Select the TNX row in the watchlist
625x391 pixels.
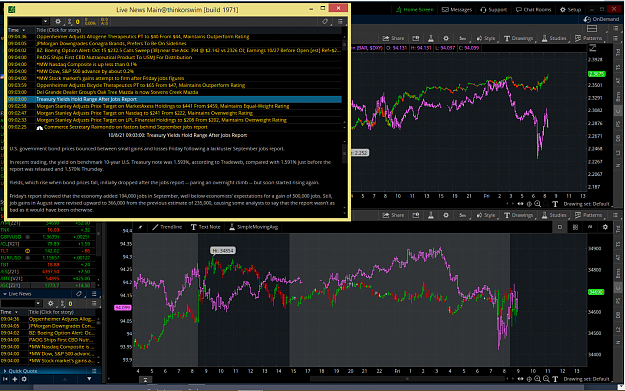(47, 230)
